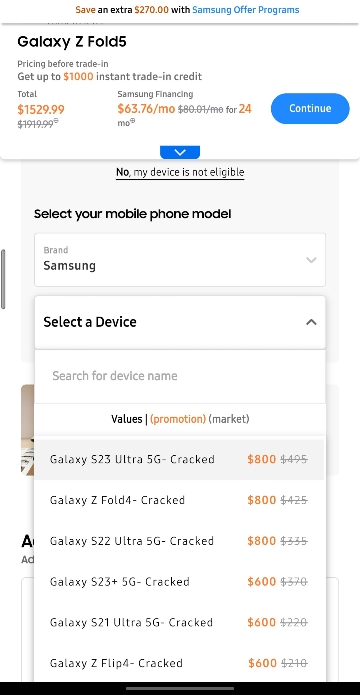Image resolution: width=360 pixels, height=695 pixels.
Task: Focus the Search for device name field
Action: 180,376
